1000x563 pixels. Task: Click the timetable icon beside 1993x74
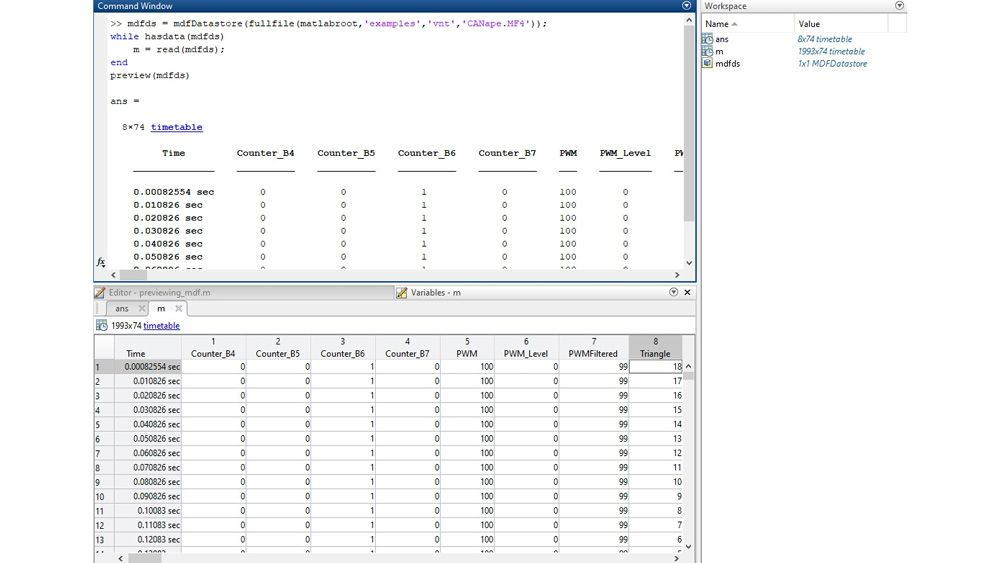click(x=101, y=326)
